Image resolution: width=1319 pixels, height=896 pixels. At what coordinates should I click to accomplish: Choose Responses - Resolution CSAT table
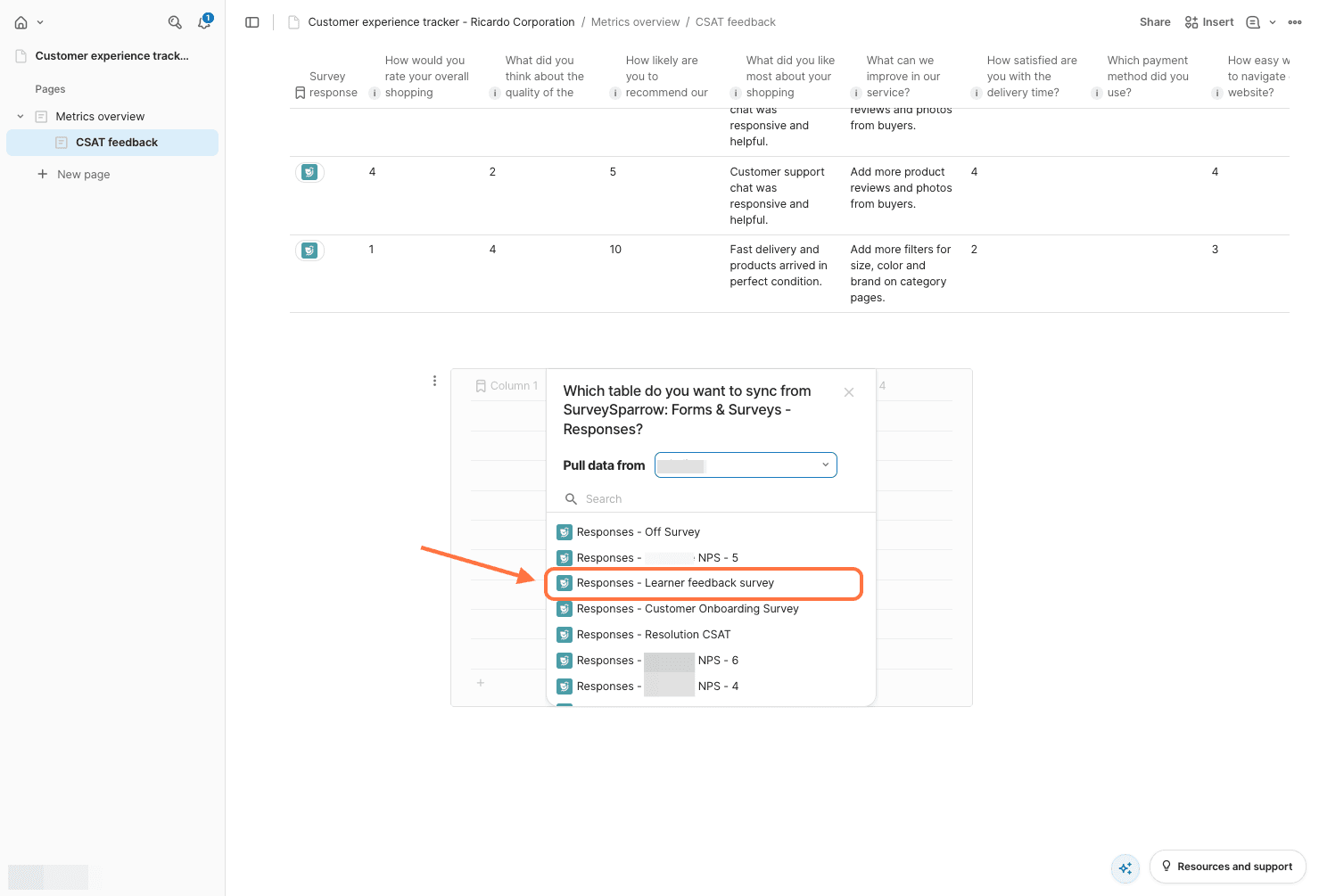click(653, 635)
